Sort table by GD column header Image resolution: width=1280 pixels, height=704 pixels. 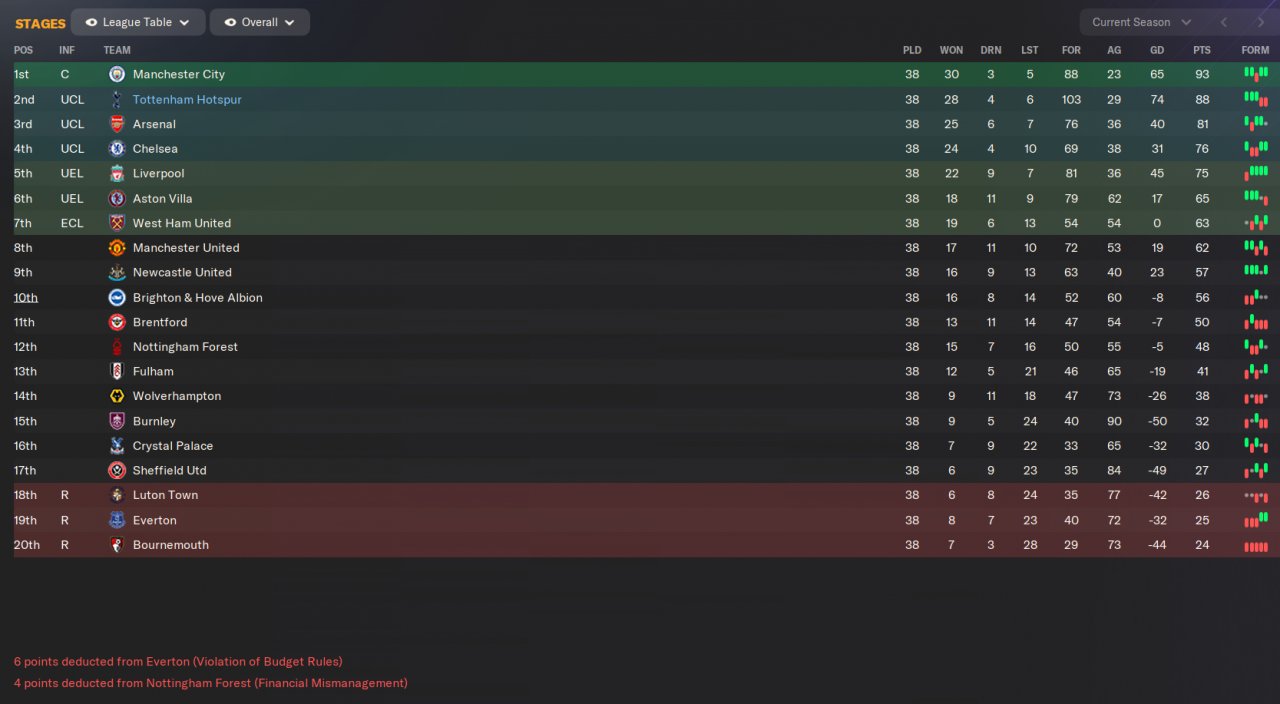pos(1157,50)
